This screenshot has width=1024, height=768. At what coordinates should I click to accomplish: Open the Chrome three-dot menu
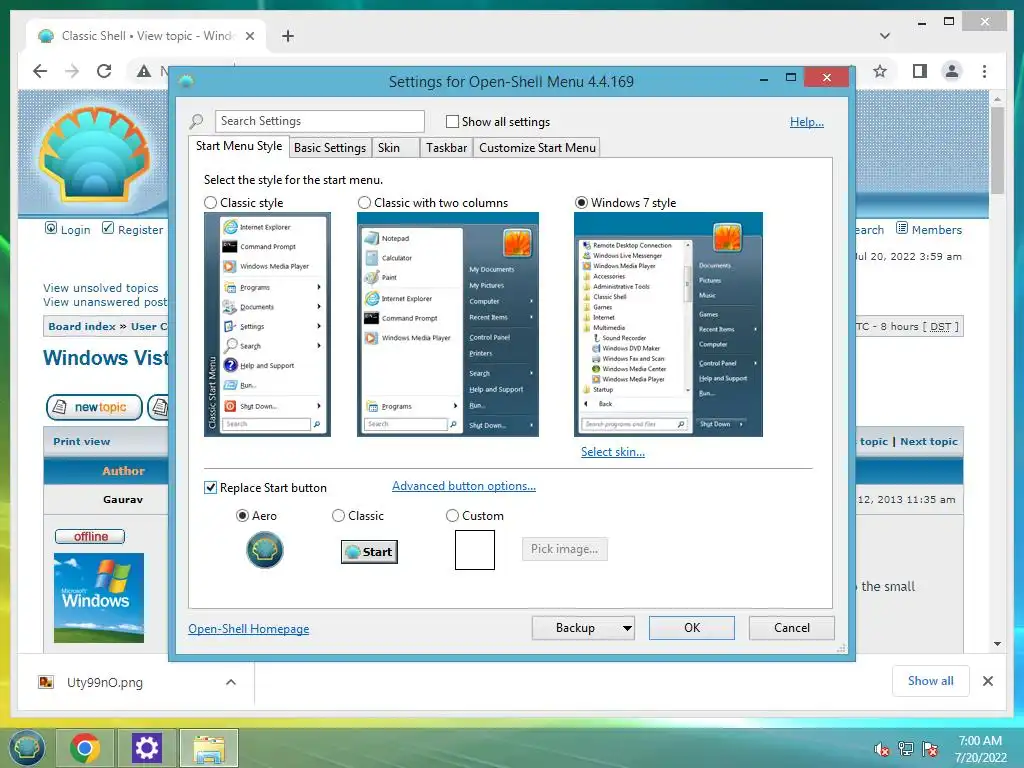(984, 71)
